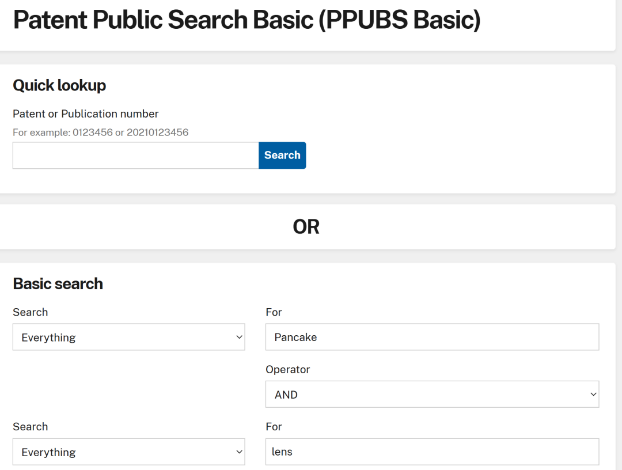
Task: Click the 'Basic search' section heading
Action: pyautogui.click(x=58, y=284)
